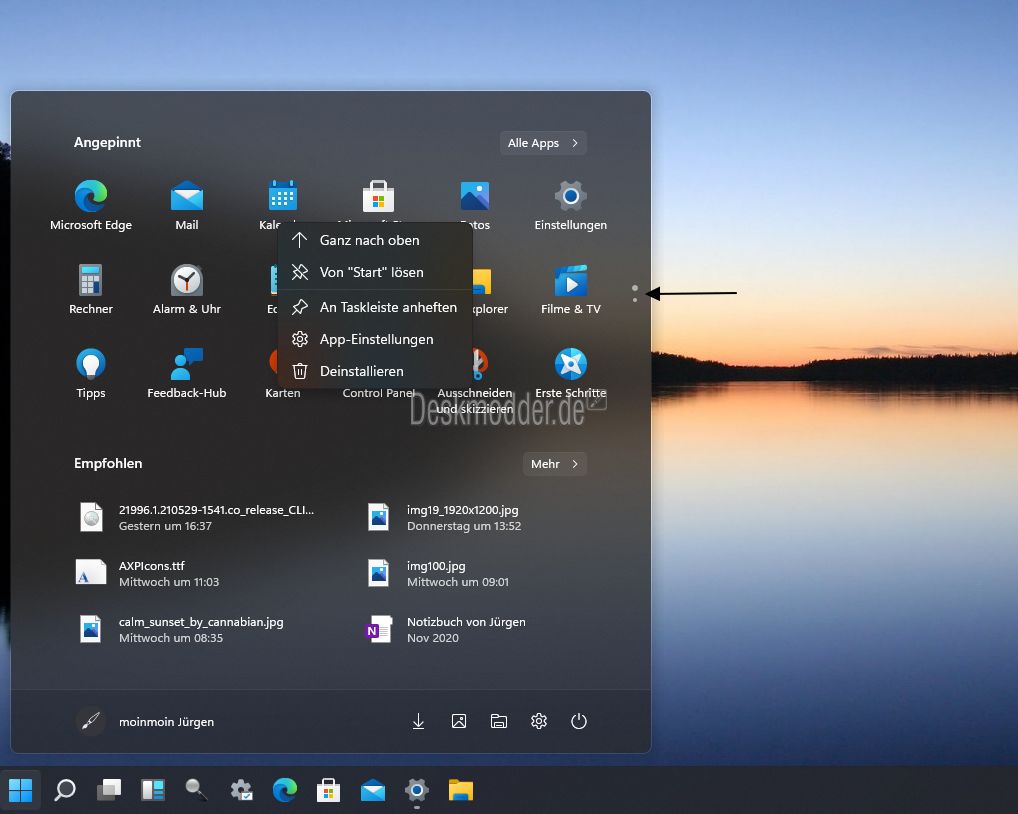Open Microsoft Store on the taskbar
The width and height of the screenshot is (1018, 814).
(x=329, y=790)
